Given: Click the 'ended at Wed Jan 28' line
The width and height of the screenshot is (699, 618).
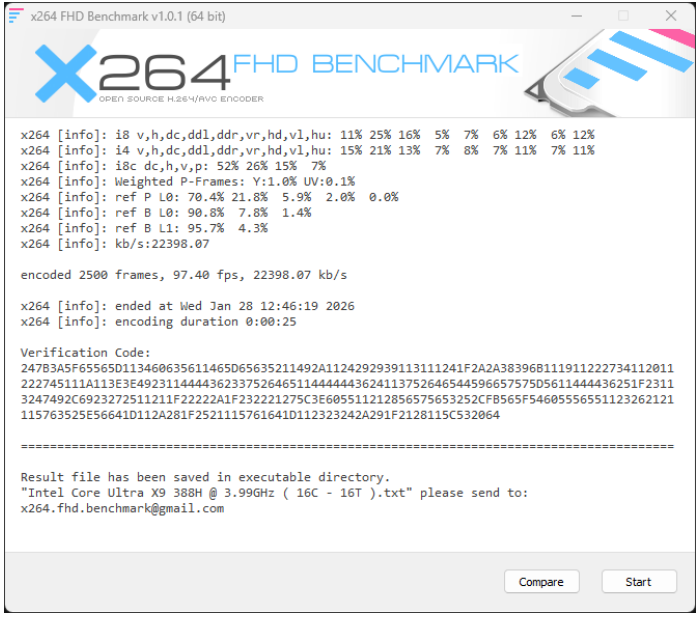Looking at the screenshot, I should 187,306.
